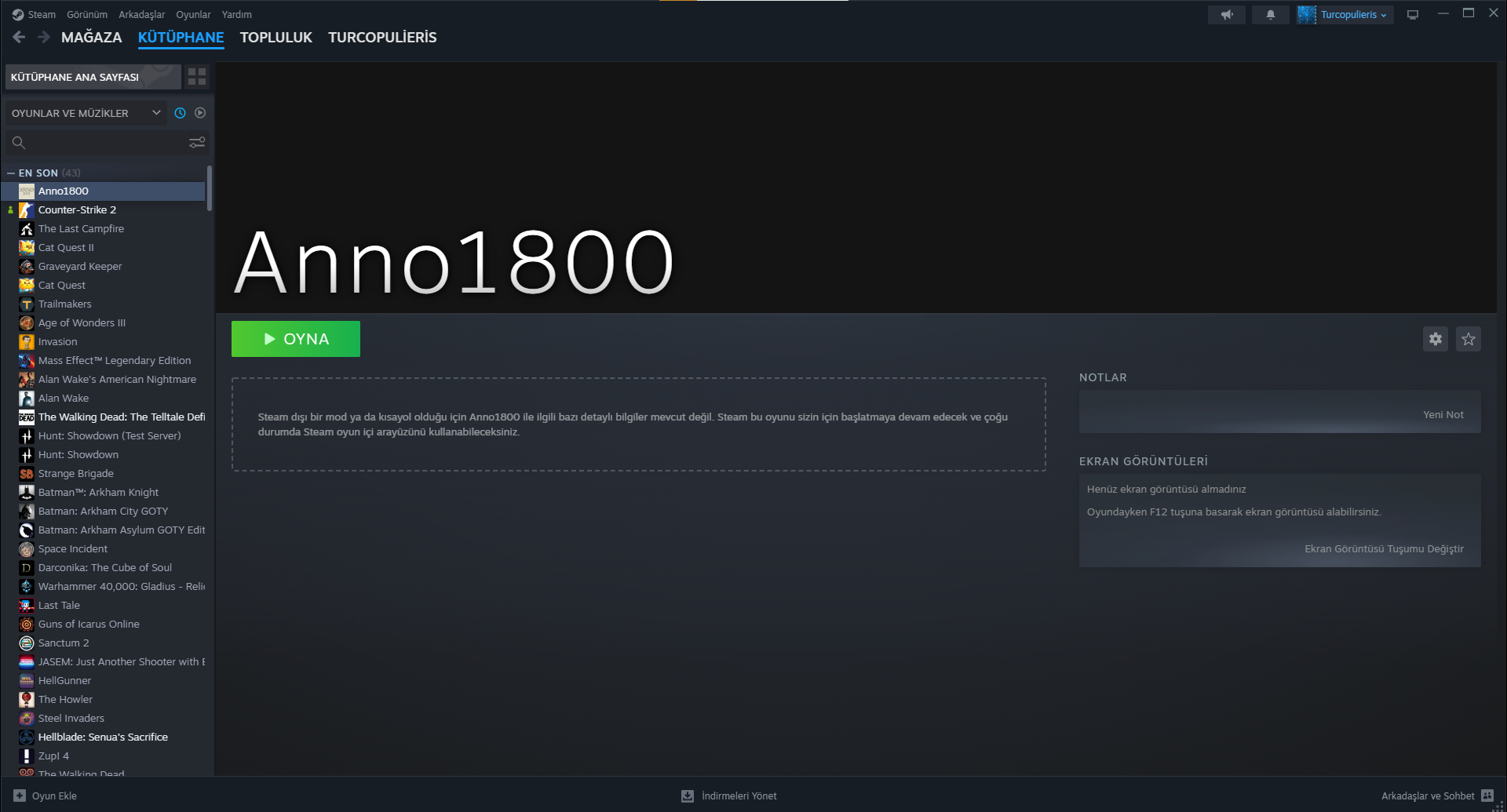Click the Space Incident game icon
The height and width of the screenshot is (812, 1507).
[27, 549]
